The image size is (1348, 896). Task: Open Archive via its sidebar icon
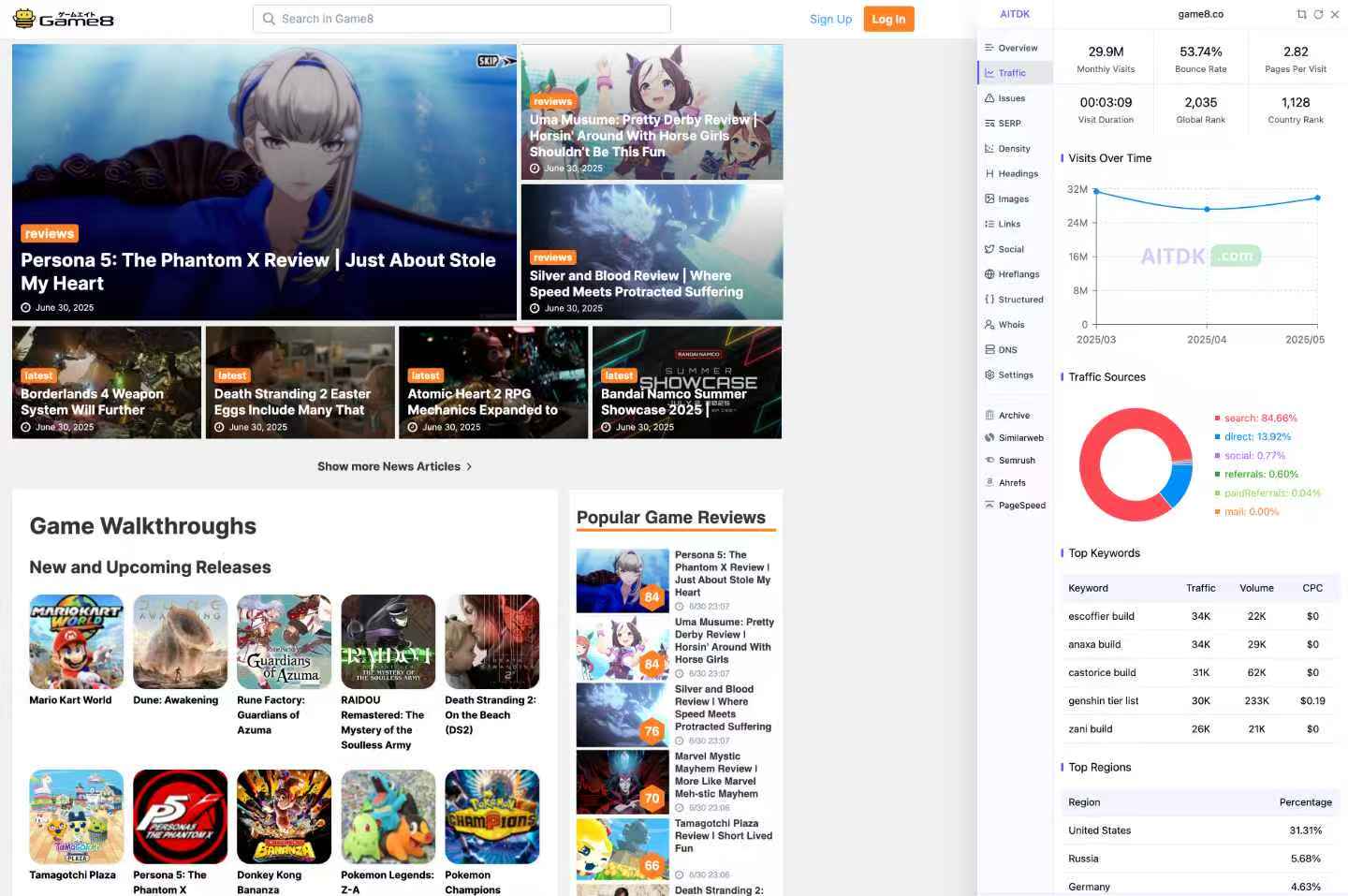[x=989, y=415]
